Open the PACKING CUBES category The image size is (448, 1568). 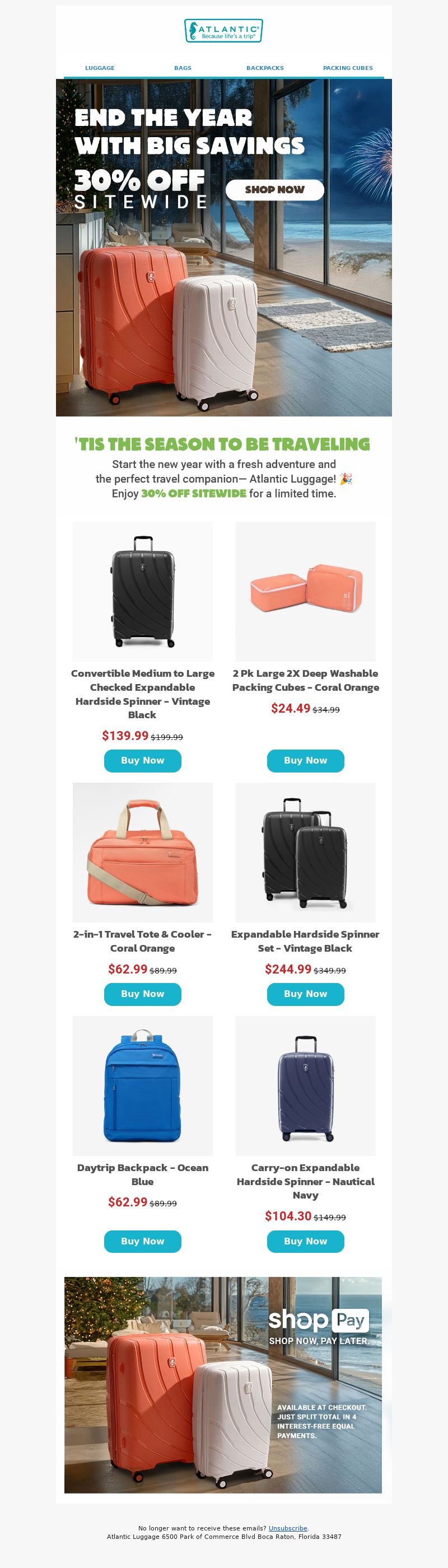[x=348, y=68]
